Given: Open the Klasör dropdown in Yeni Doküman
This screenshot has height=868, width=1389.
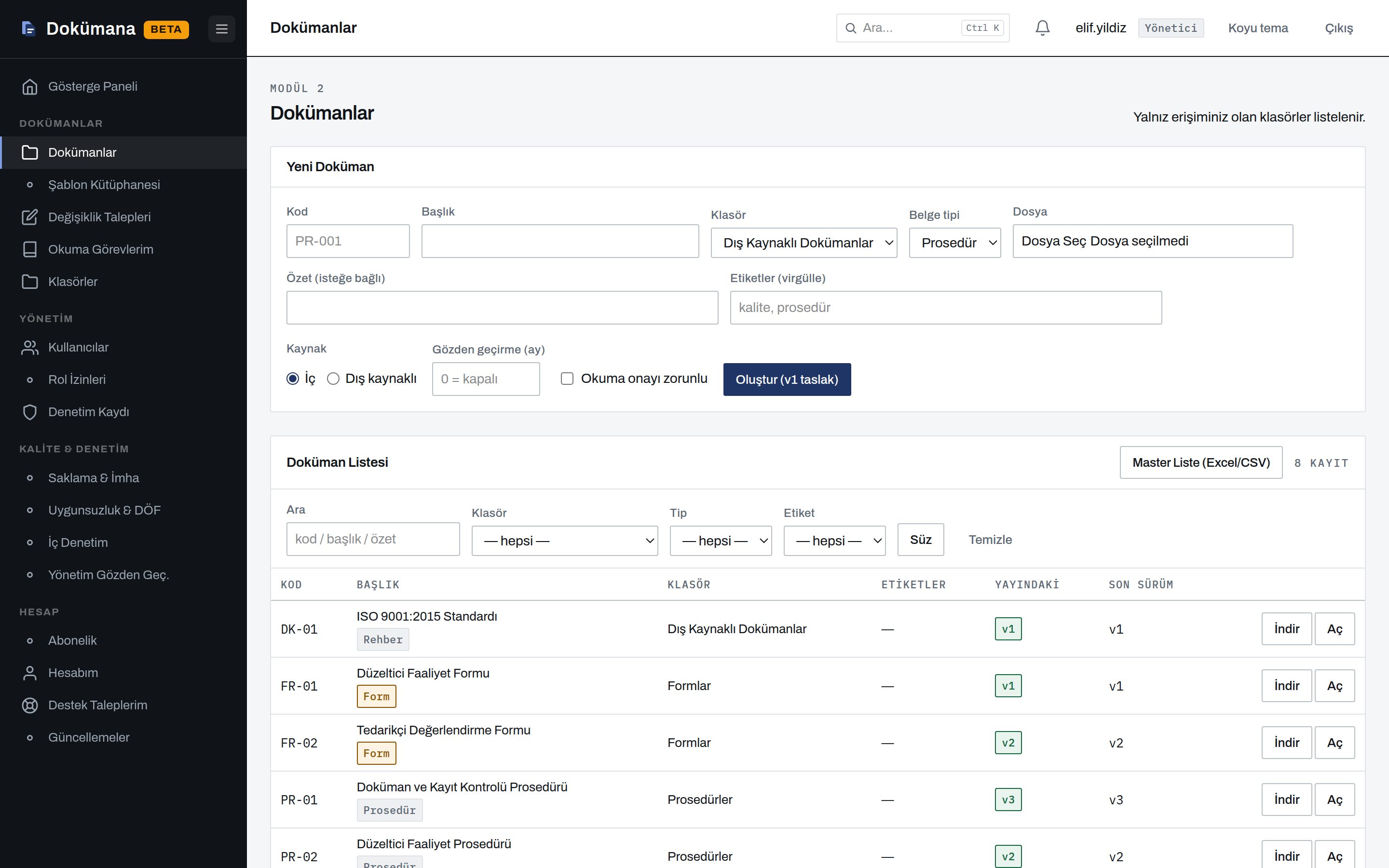Looking at the screenshot, I should [x=803, y=243].
